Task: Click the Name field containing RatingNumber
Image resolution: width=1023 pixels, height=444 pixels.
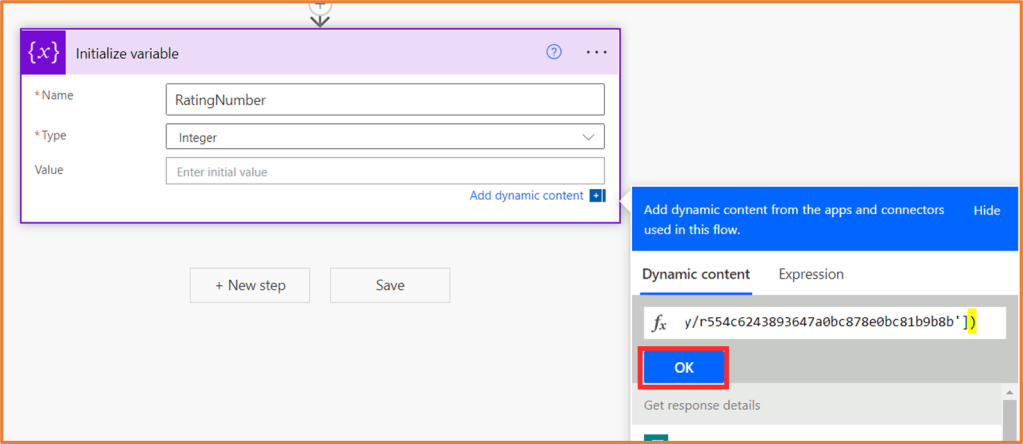Action: (x=385, y=100)
